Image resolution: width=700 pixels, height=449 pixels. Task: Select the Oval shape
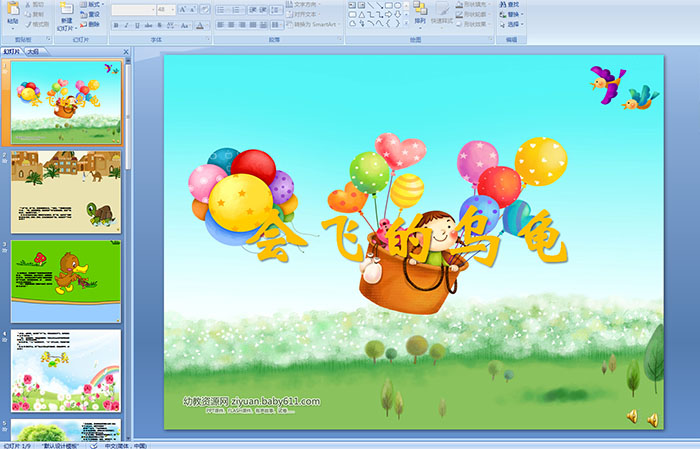398,5
